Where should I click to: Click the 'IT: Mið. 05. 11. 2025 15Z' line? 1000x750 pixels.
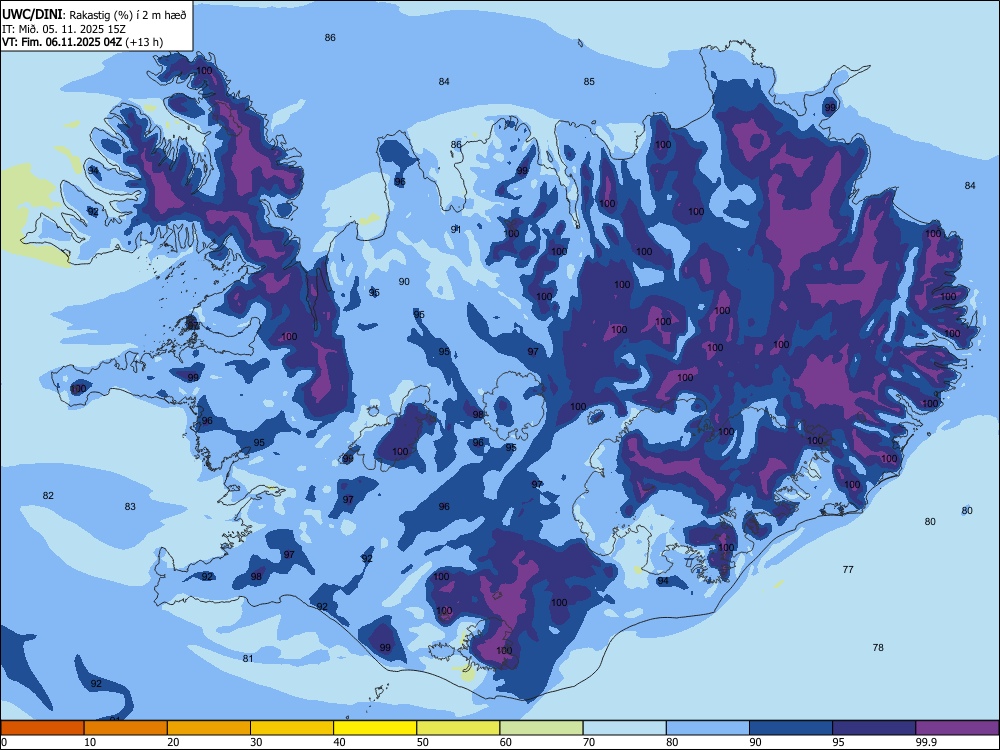click(x=62, y=29)
